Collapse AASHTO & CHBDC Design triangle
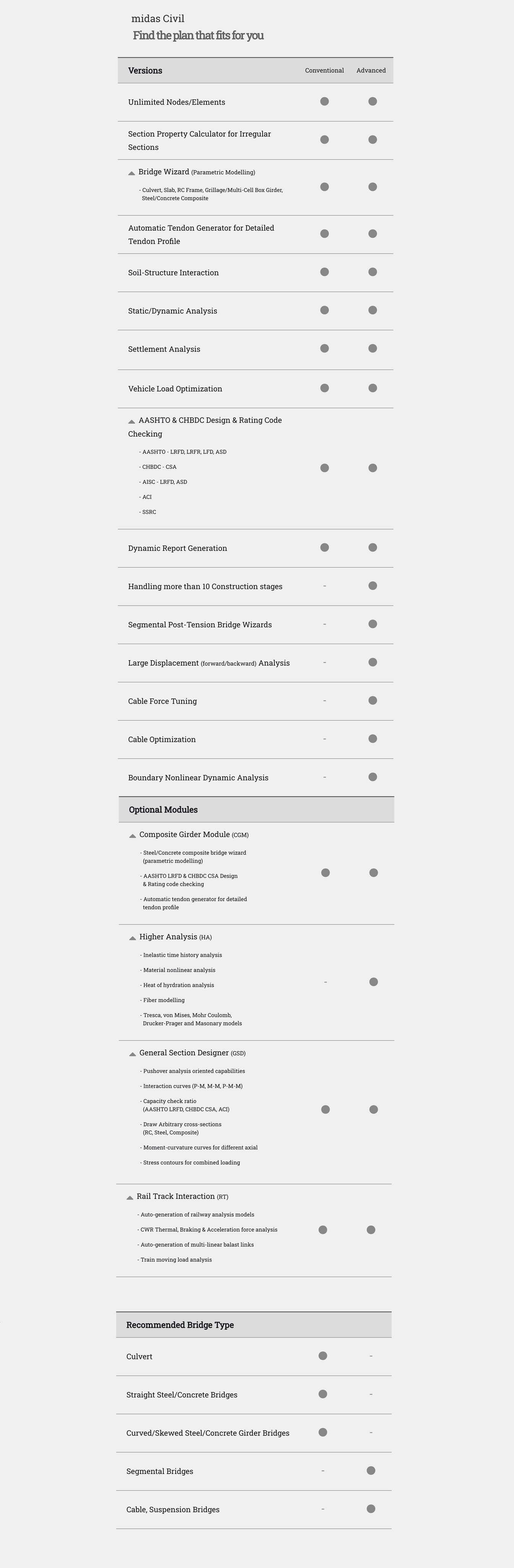 point(131,422)
